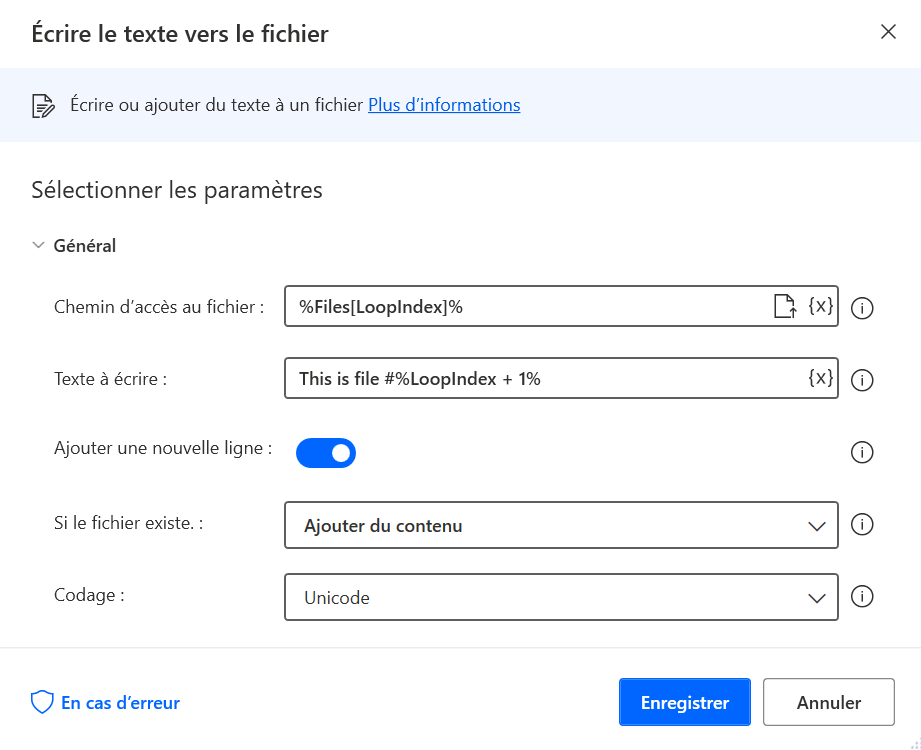Viewport: 921px width, 750px height.
Task: Click the write-text action icon in the banner
Action: pos(41,104)
